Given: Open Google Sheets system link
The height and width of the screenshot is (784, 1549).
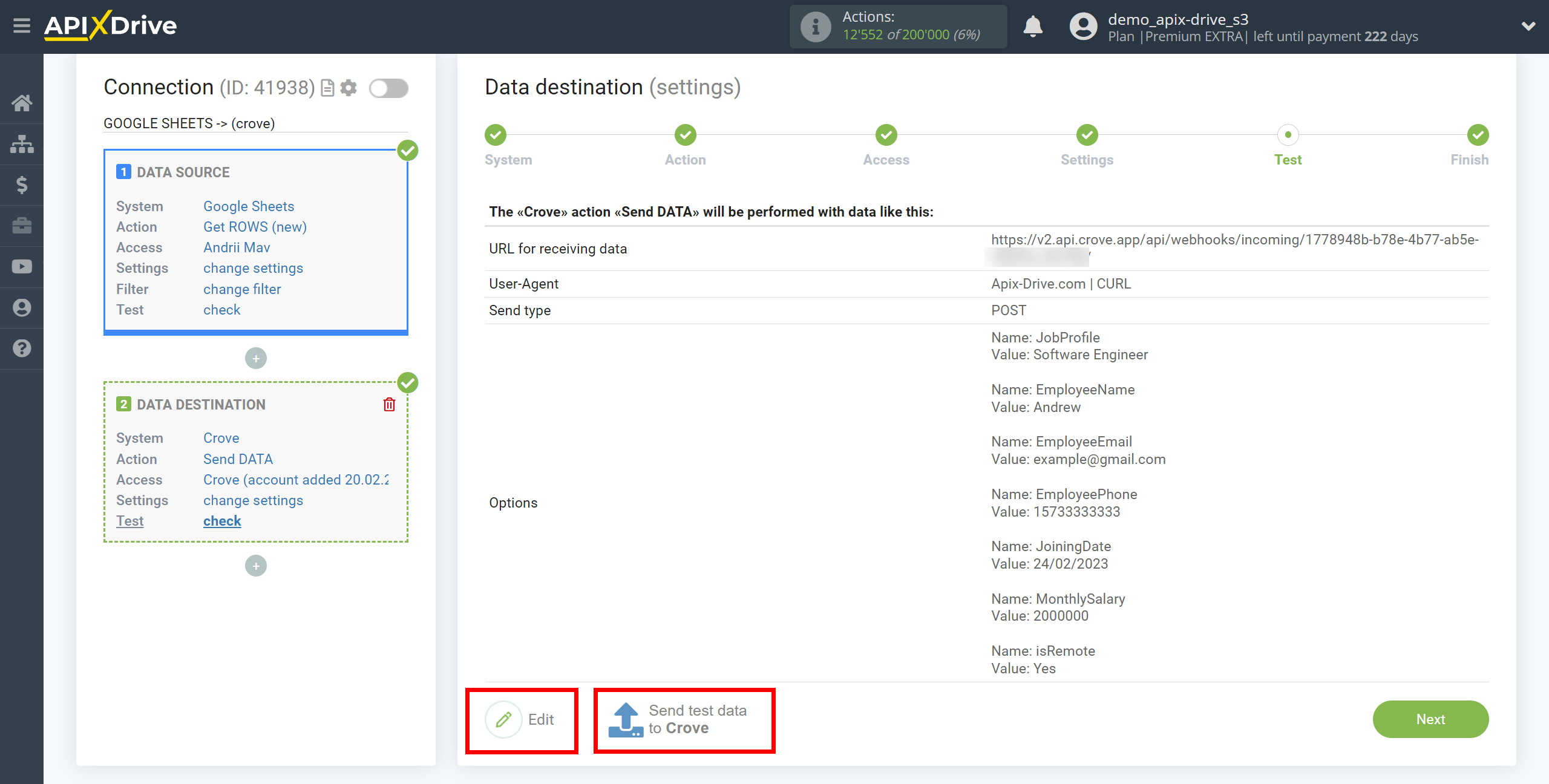Looking at the screenshot, I should 249,206.
